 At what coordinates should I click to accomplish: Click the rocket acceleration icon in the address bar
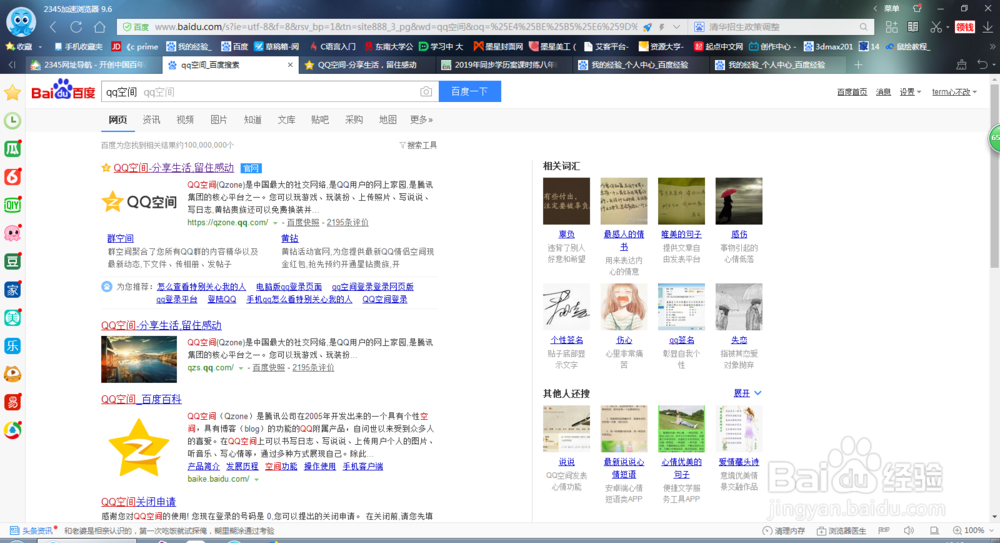(x=648, y=27)
